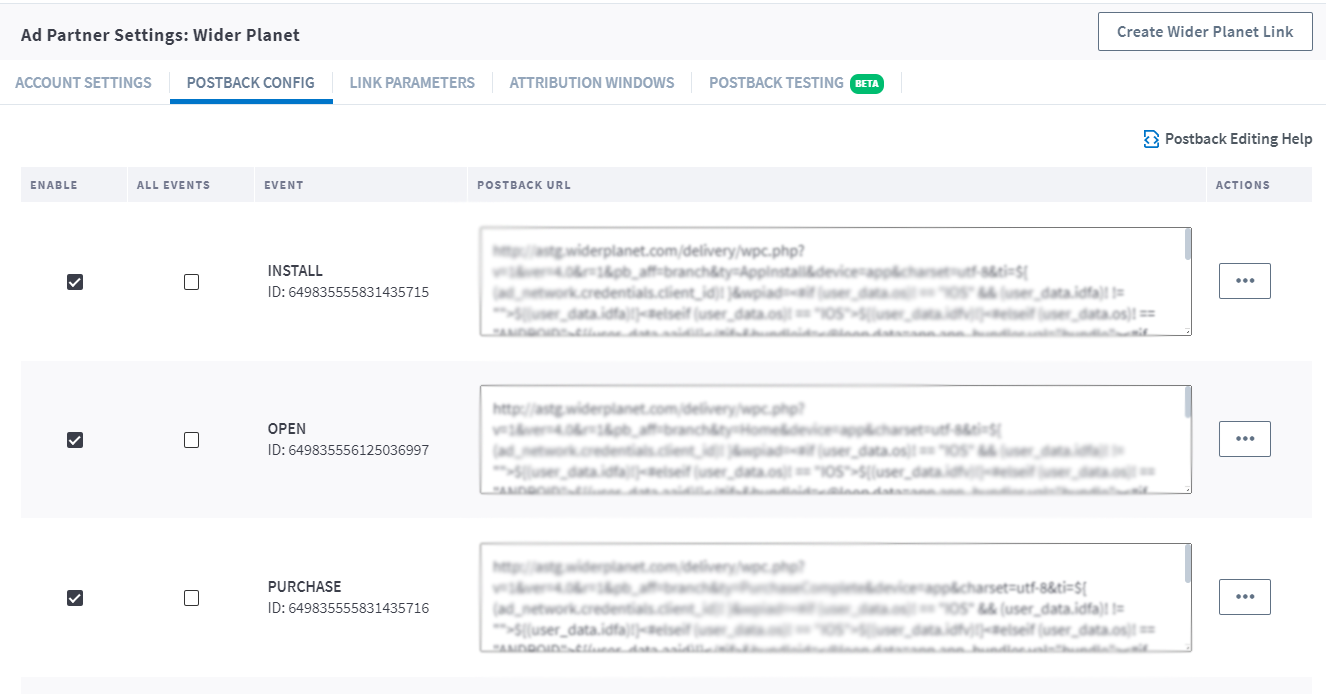This screenshot has width=1326, height=694.
Task: Disable the PURCHASE event postback
Action: click(x=75, y=598)
